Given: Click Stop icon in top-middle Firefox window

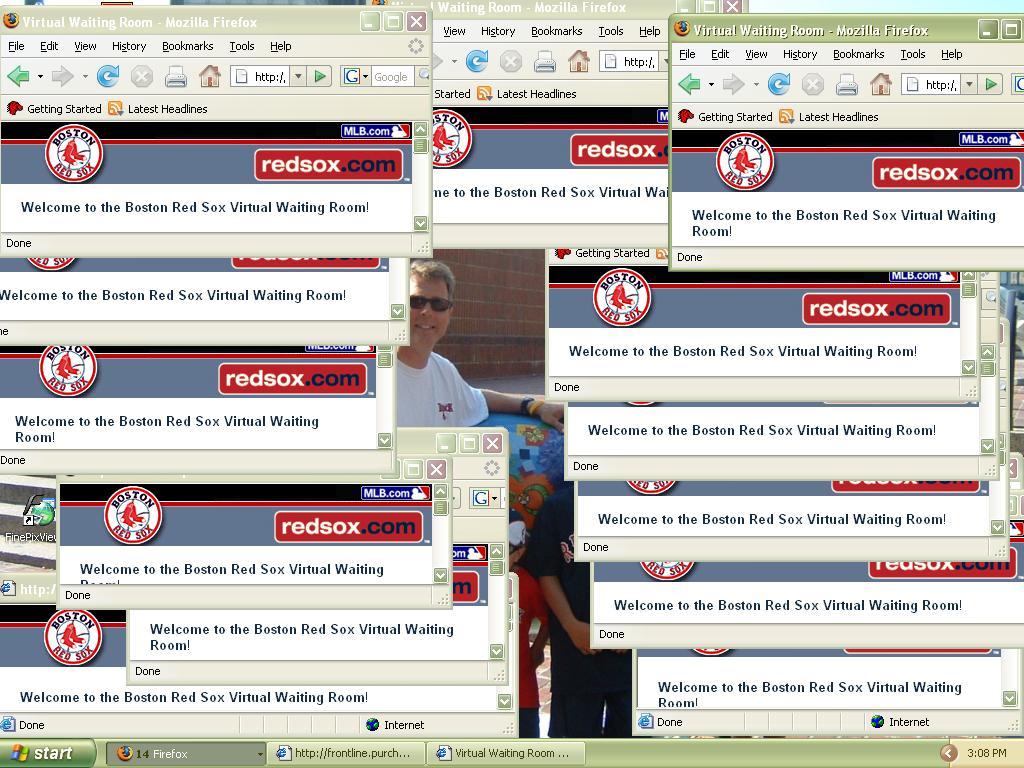Looking at the screenshot, I should 511,61.
